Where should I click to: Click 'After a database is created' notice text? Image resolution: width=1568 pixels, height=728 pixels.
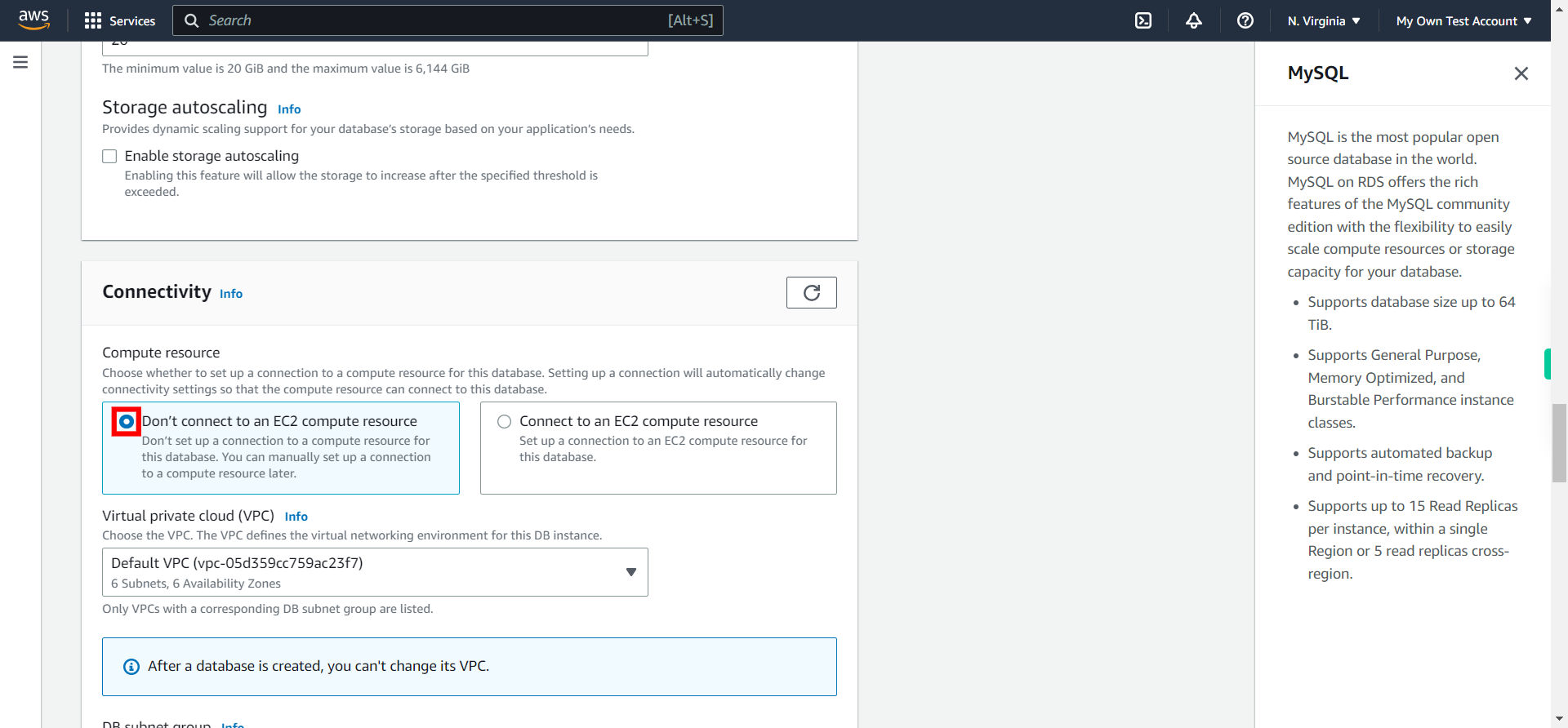tap(318, 666)
